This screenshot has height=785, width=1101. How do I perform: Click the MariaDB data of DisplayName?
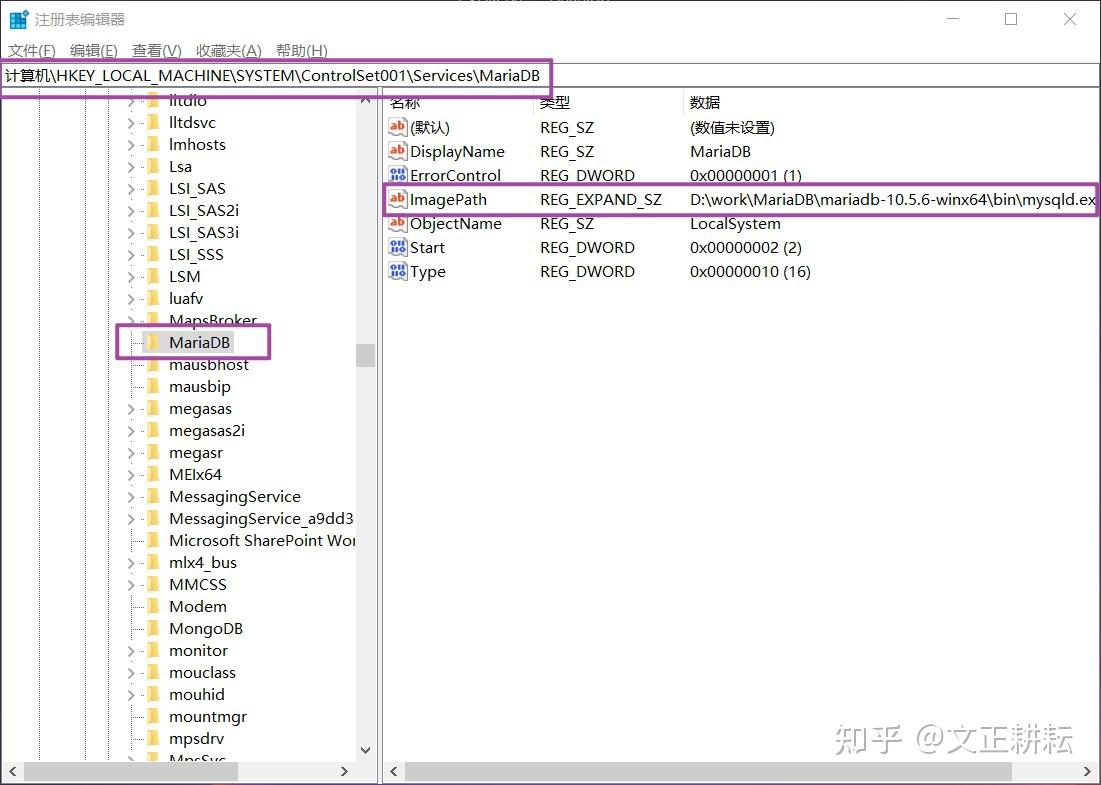[x=720, y=151]
